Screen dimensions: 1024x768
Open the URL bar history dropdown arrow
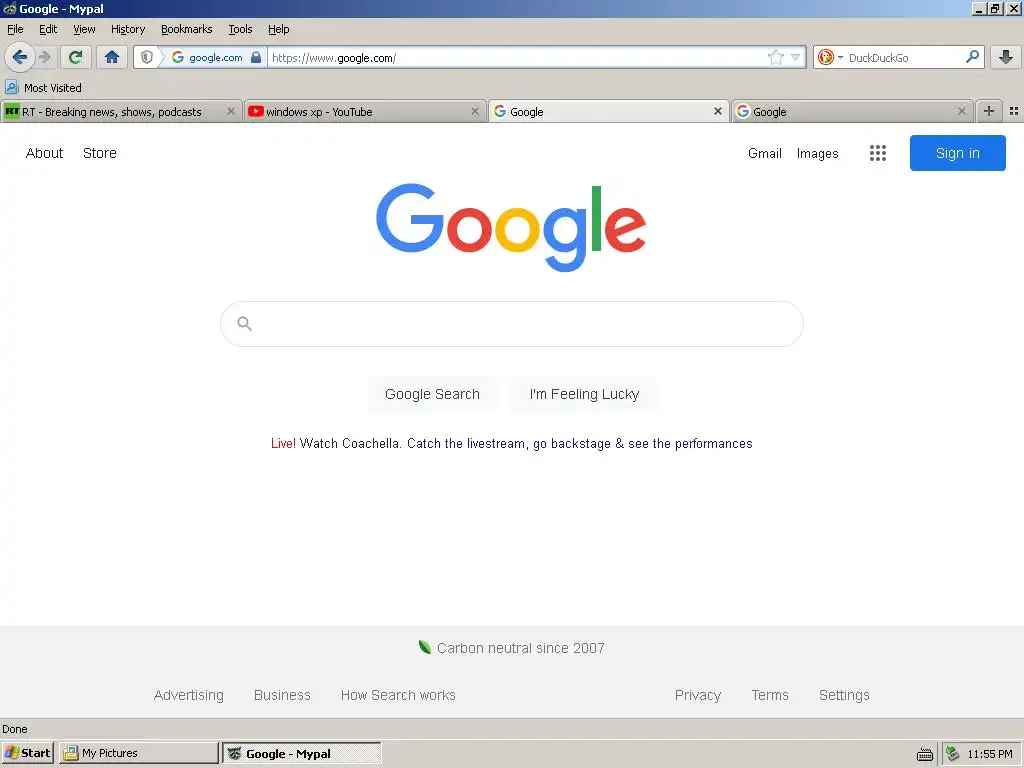[795, 57]
